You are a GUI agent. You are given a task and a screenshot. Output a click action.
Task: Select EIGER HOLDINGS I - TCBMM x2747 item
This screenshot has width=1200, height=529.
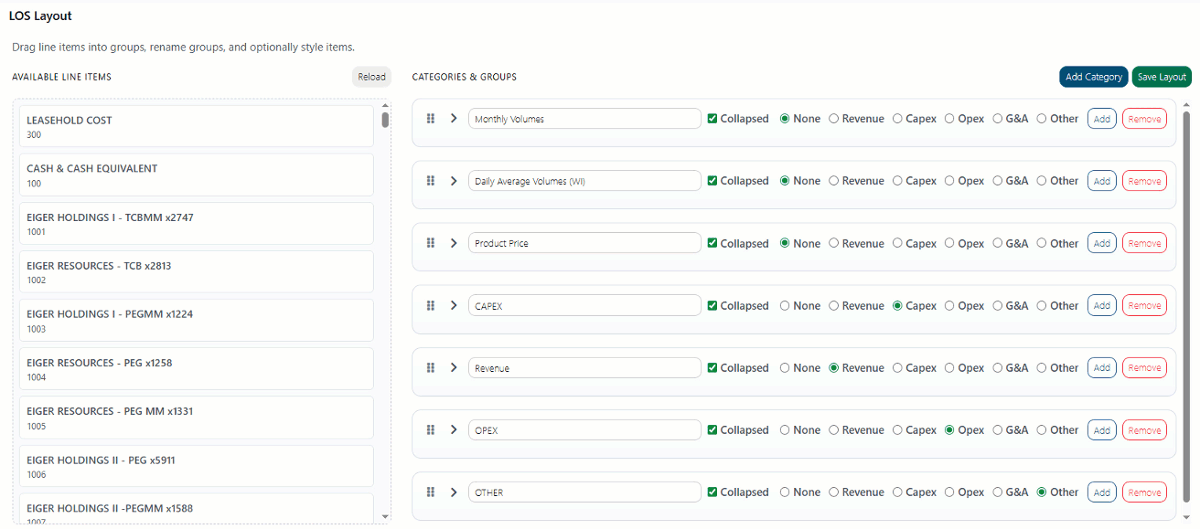coord(196,223)
